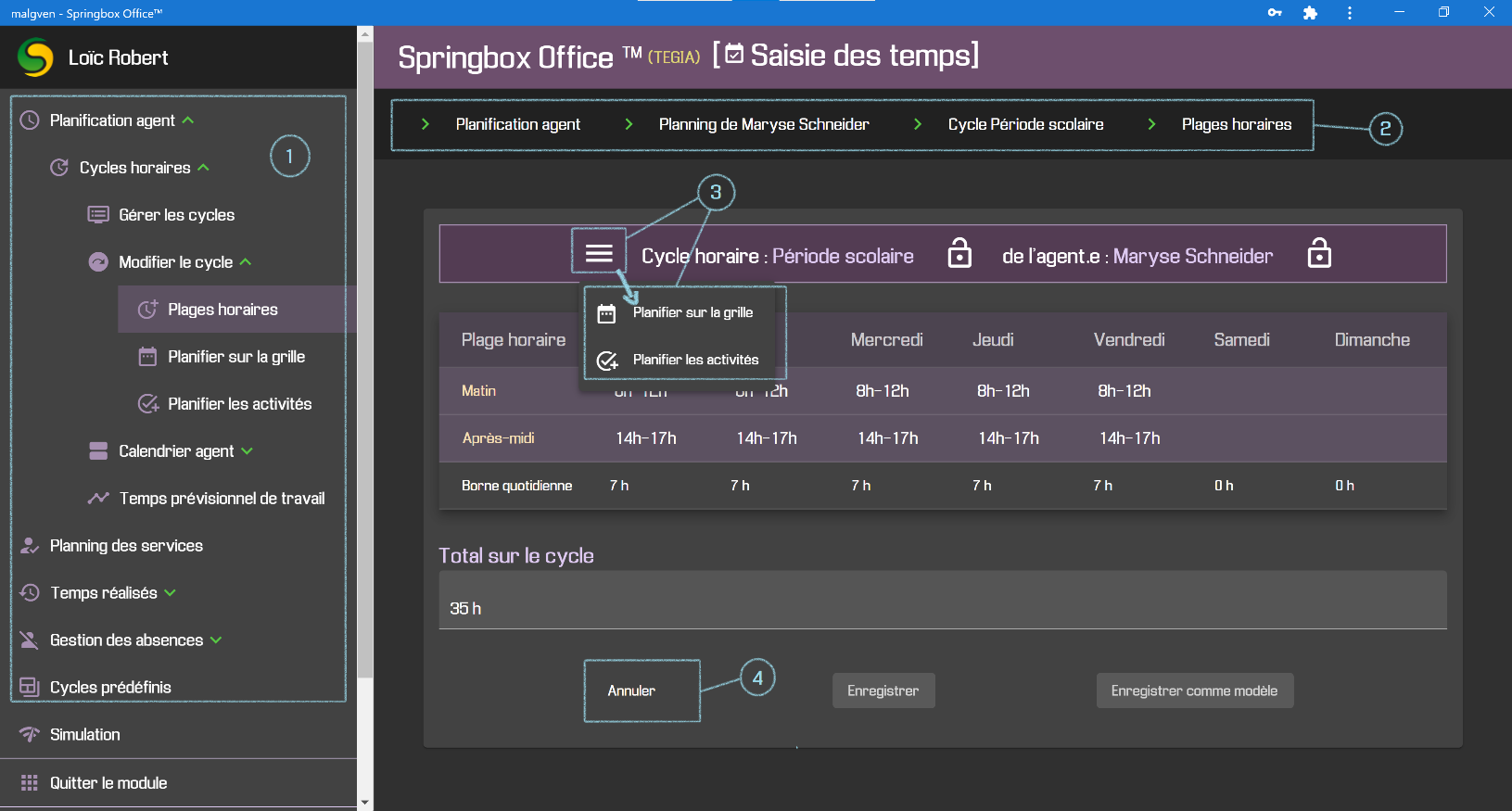Viewport: 1512px width, 811px height.
Task: Go to Planification agent breadcrumb
Action: point(518,124)
